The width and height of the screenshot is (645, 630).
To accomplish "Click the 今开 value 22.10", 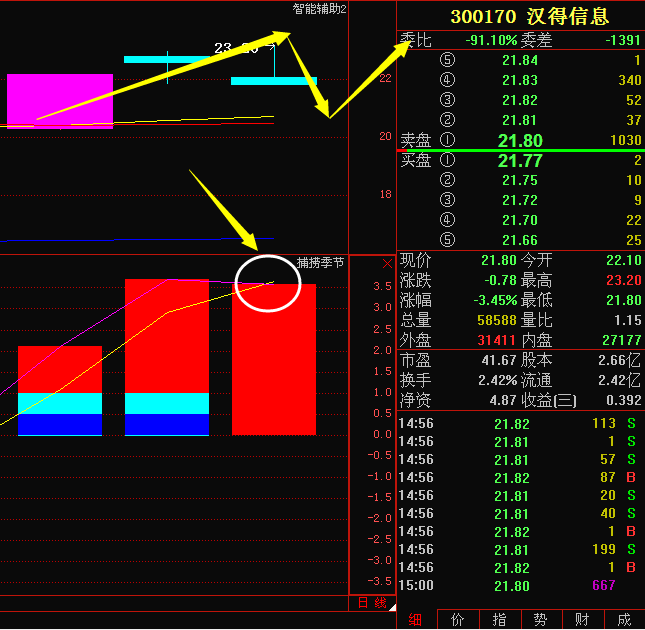I will point(624,260).
